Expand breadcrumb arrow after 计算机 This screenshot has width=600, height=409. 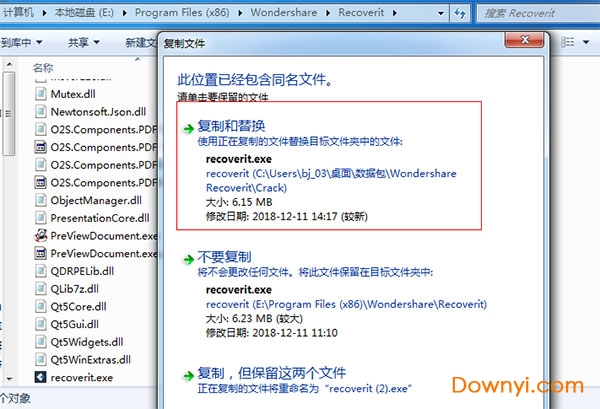44,13
